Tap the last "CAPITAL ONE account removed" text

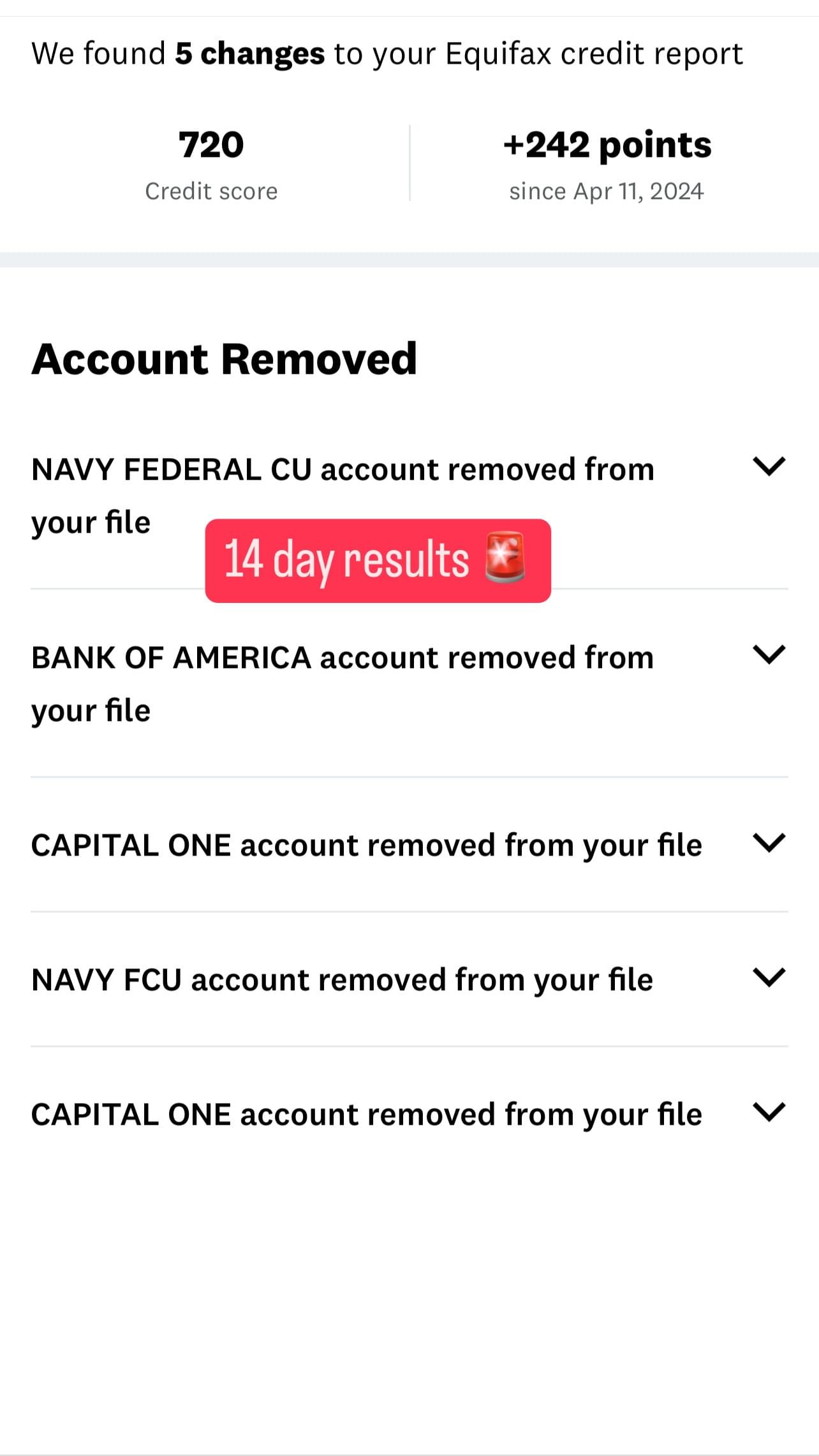[366, 1115]
